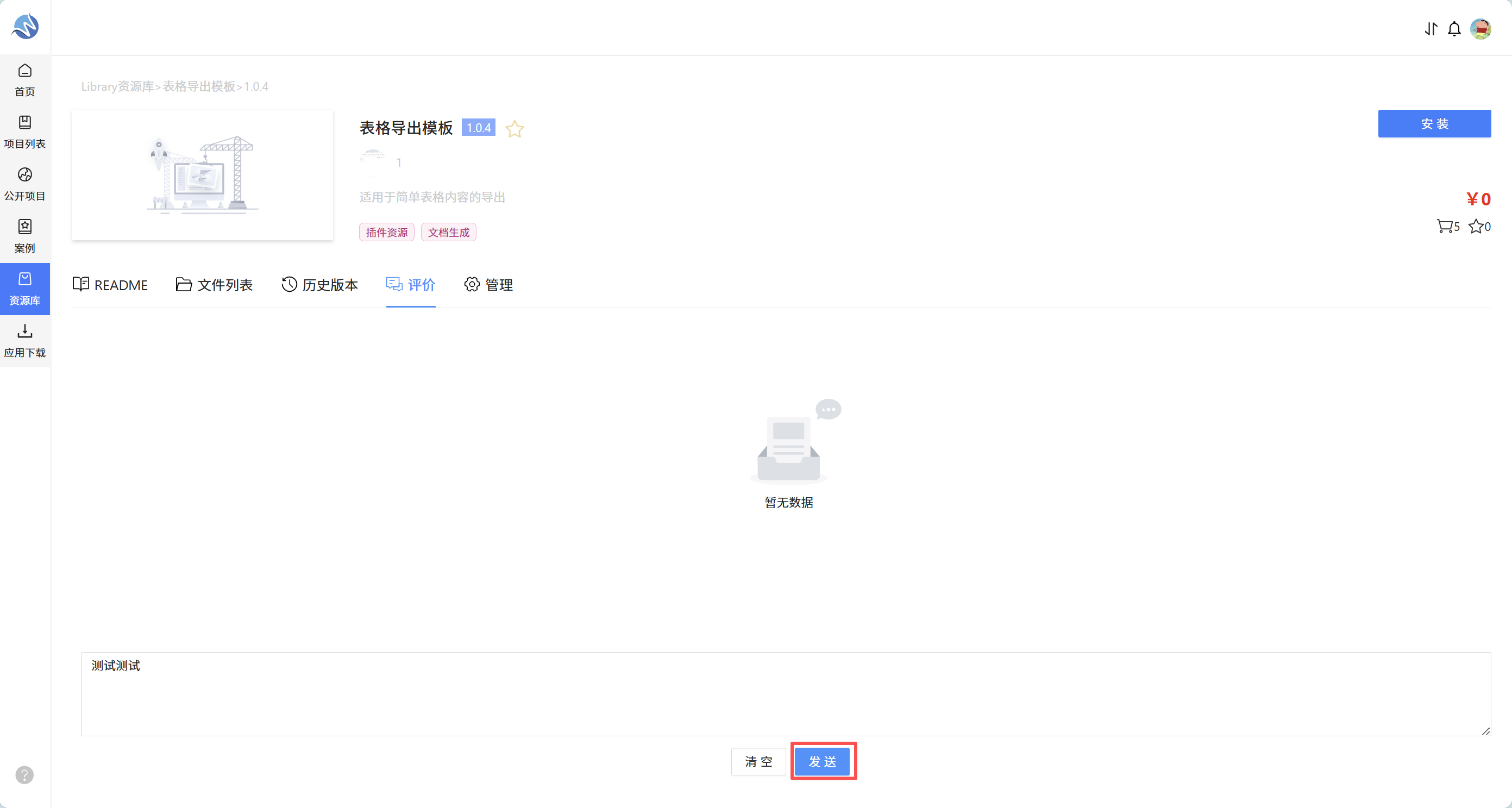
Task: Click the 暂无数据 empty label
Action: click(x=788, y=503)
